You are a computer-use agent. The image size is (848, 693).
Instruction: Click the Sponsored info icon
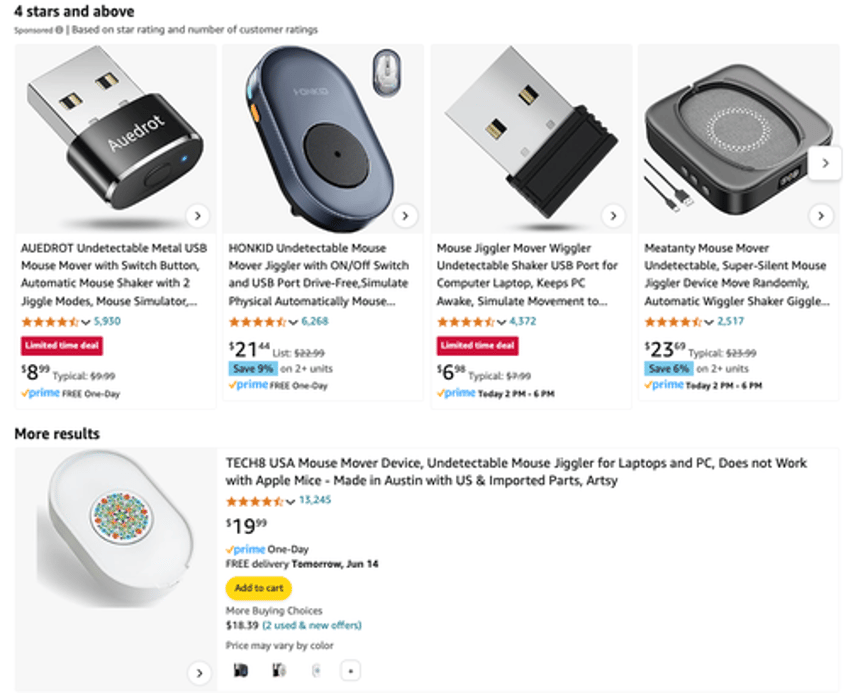pyautogui.click(x=59, y=30)
